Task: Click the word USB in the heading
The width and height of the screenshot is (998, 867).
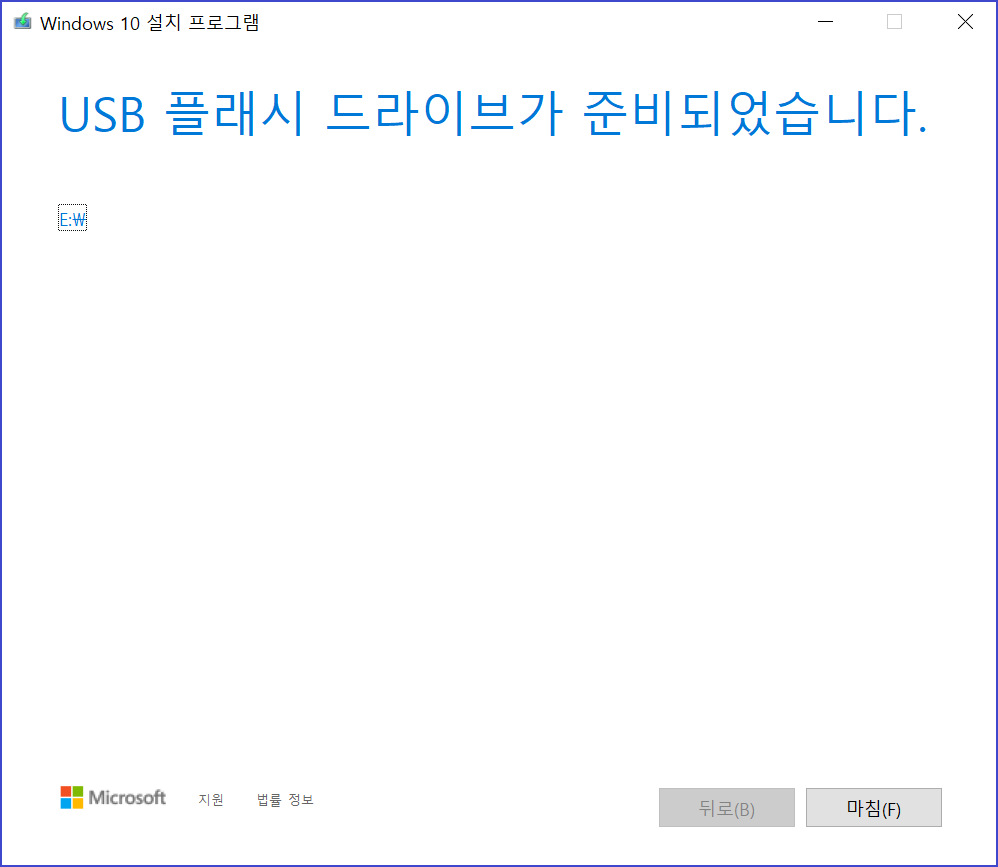Action: click(x=102, y=115)
